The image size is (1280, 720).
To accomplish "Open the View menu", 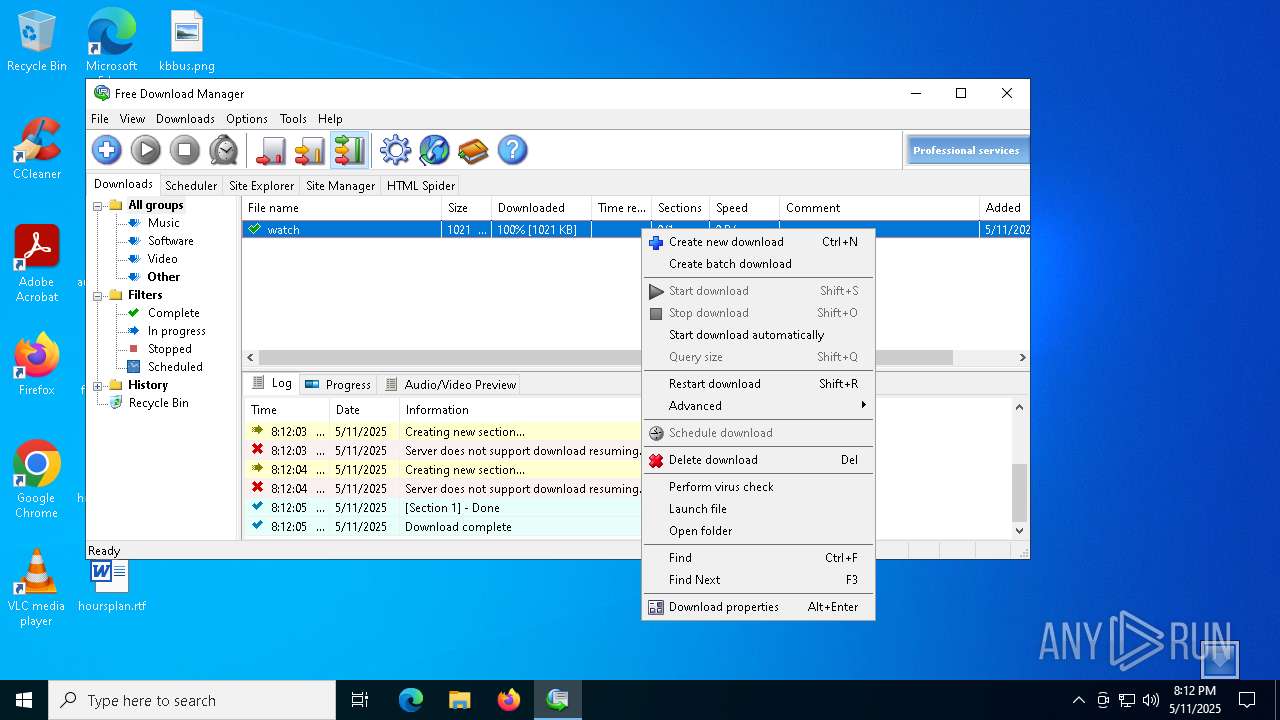I will pyautogui.click(x=132, y=119).
